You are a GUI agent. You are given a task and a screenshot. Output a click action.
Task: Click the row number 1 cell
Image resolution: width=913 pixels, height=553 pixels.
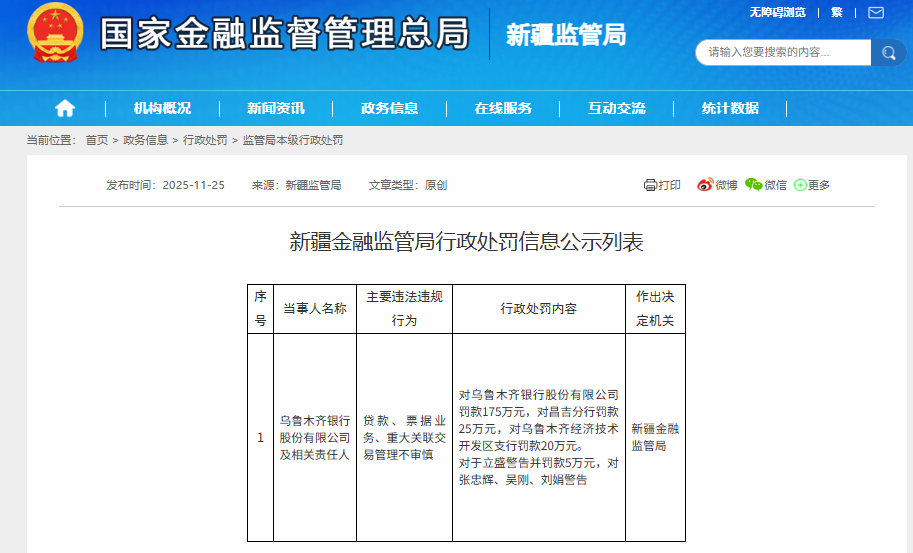260,437
